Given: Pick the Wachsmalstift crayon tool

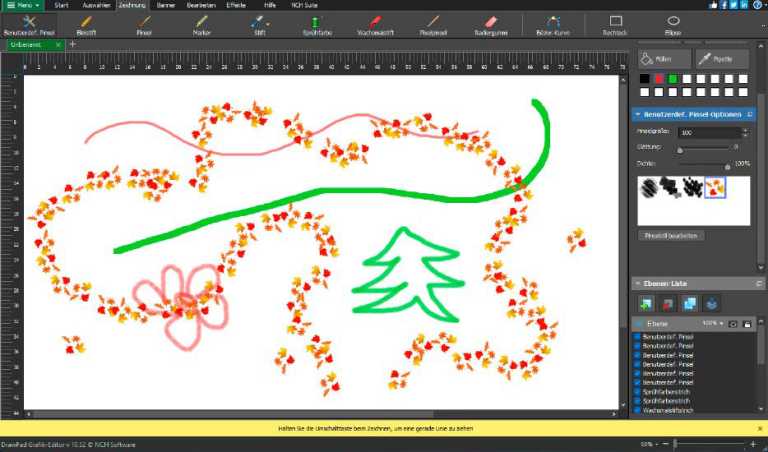Looking at the screenshot, I should [x=372, y=24].
